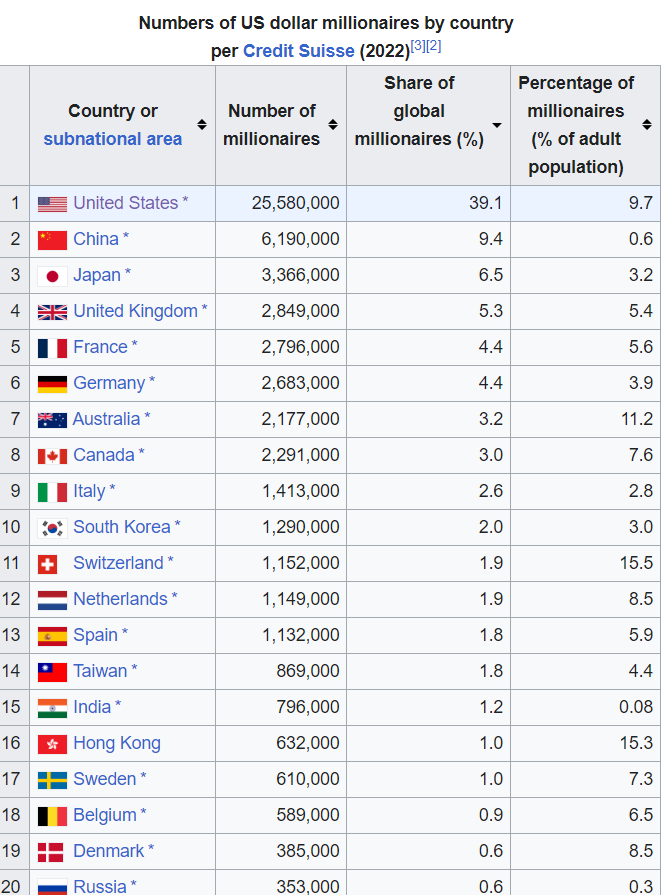Click the Sweden flag icon
The image size is (672, 895).
point(52,780)
